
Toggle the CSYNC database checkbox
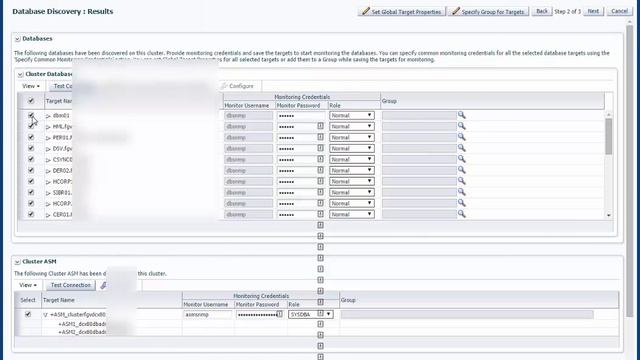pos(31,159)
